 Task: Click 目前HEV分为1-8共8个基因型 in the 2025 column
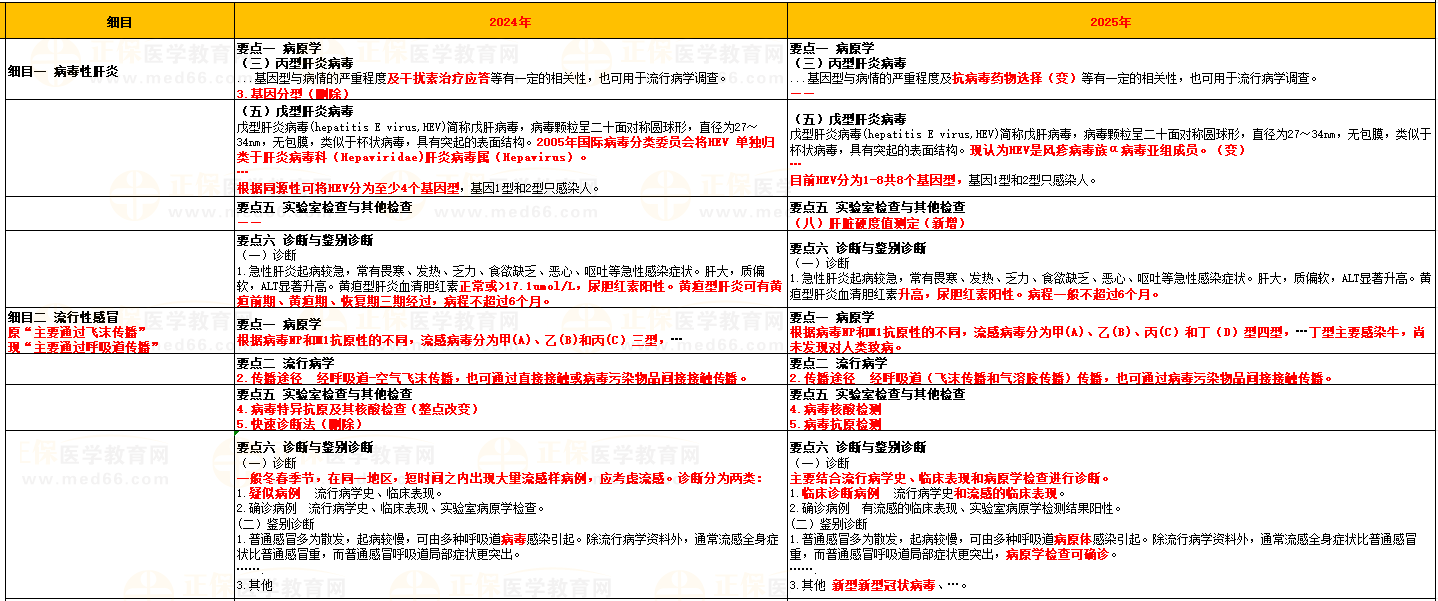(x=872, y=181)
